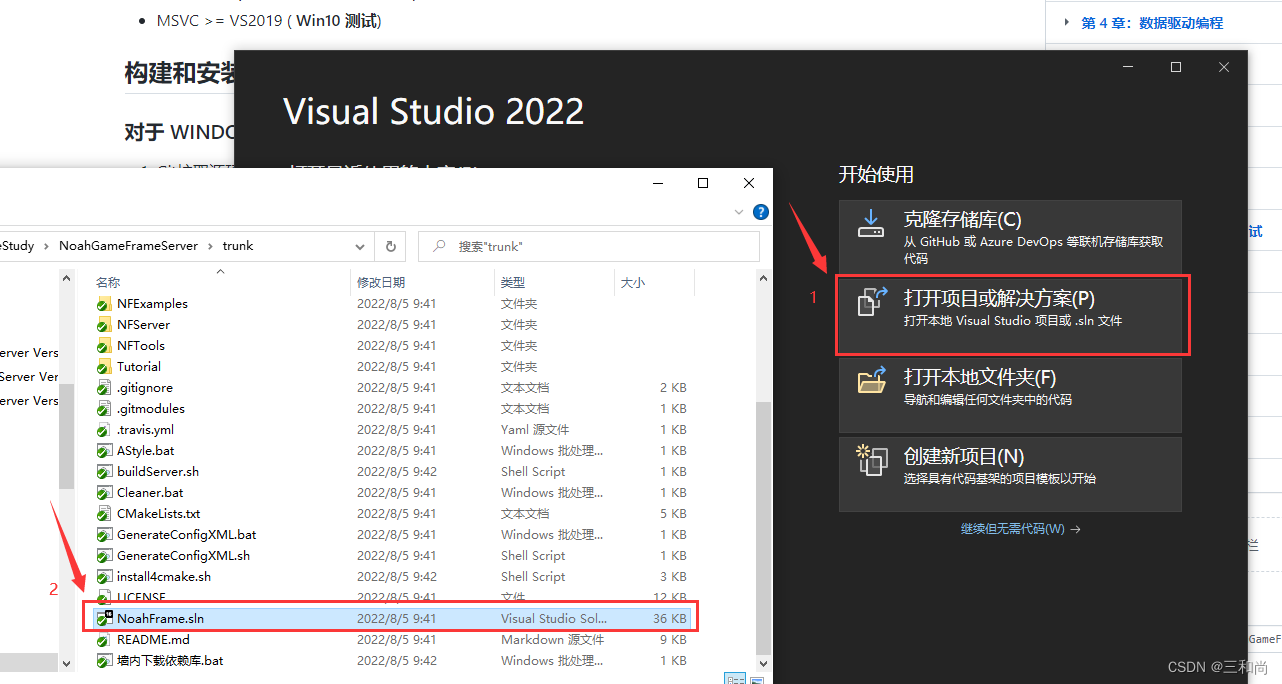Image resolution: width=1282 pixels, height=684 pixels.
Task: Click the 搜索"trunk" search box
Action: [589, 246]
